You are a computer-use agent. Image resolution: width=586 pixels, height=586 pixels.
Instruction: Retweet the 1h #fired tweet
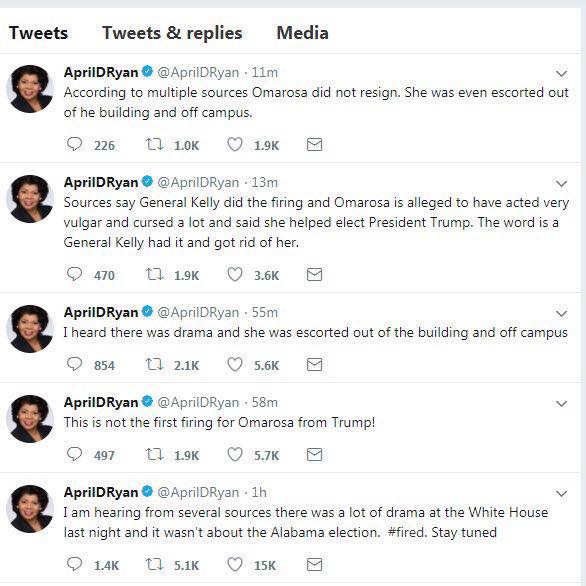click(x=154, y=564)
